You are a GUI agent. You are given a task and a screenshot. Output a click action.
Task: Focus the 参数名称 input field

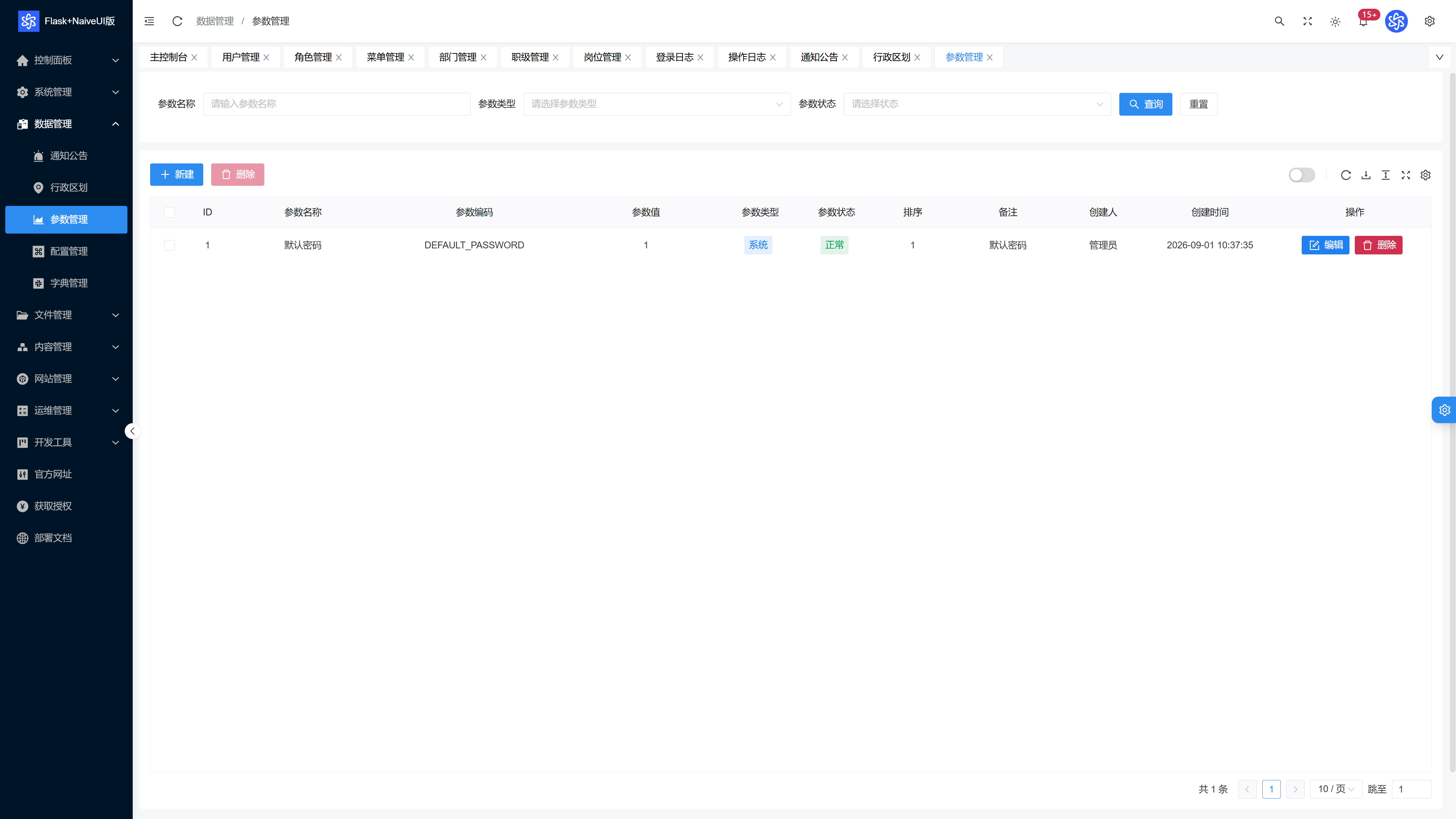[336, 104]
